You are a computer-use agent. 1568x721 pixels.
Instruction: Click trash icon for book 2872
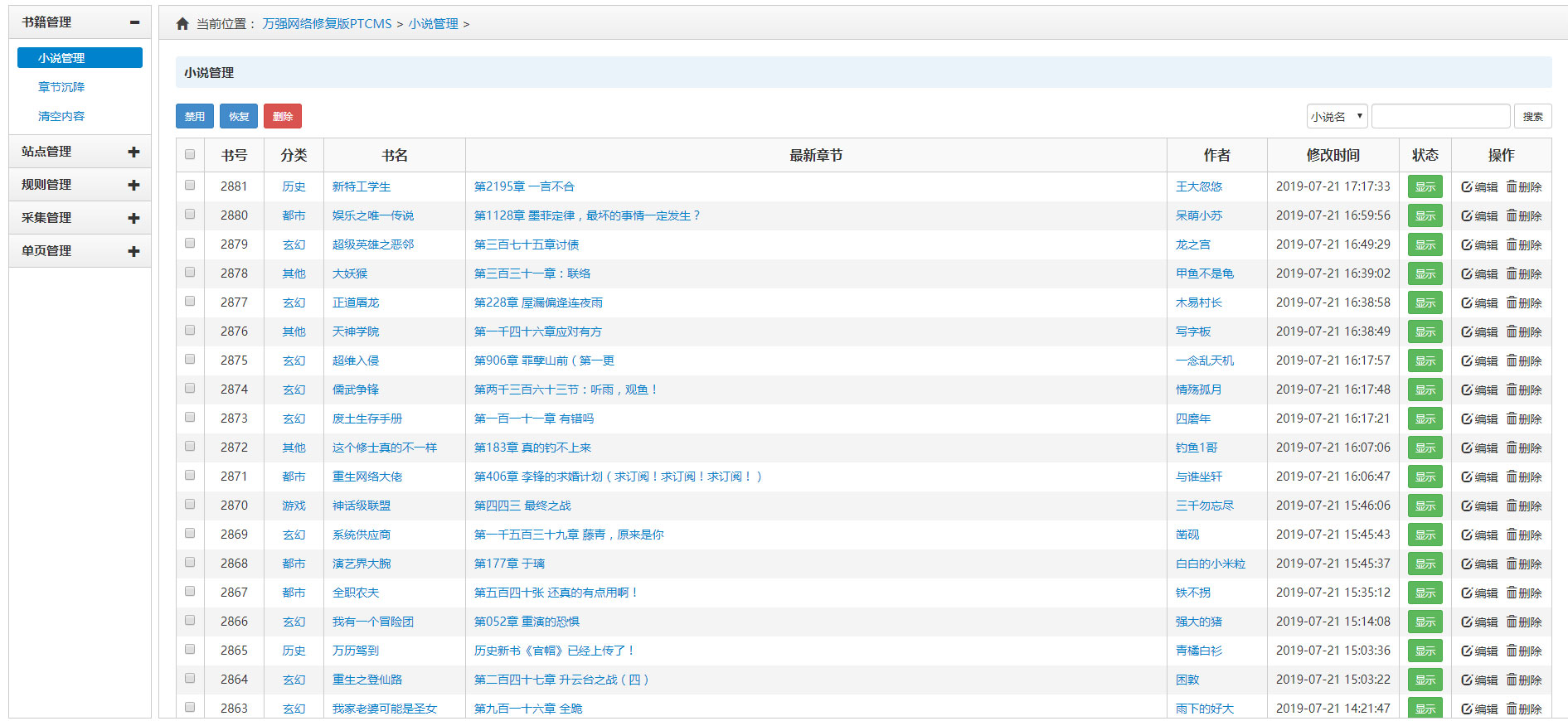click(x=1512, y=448)
